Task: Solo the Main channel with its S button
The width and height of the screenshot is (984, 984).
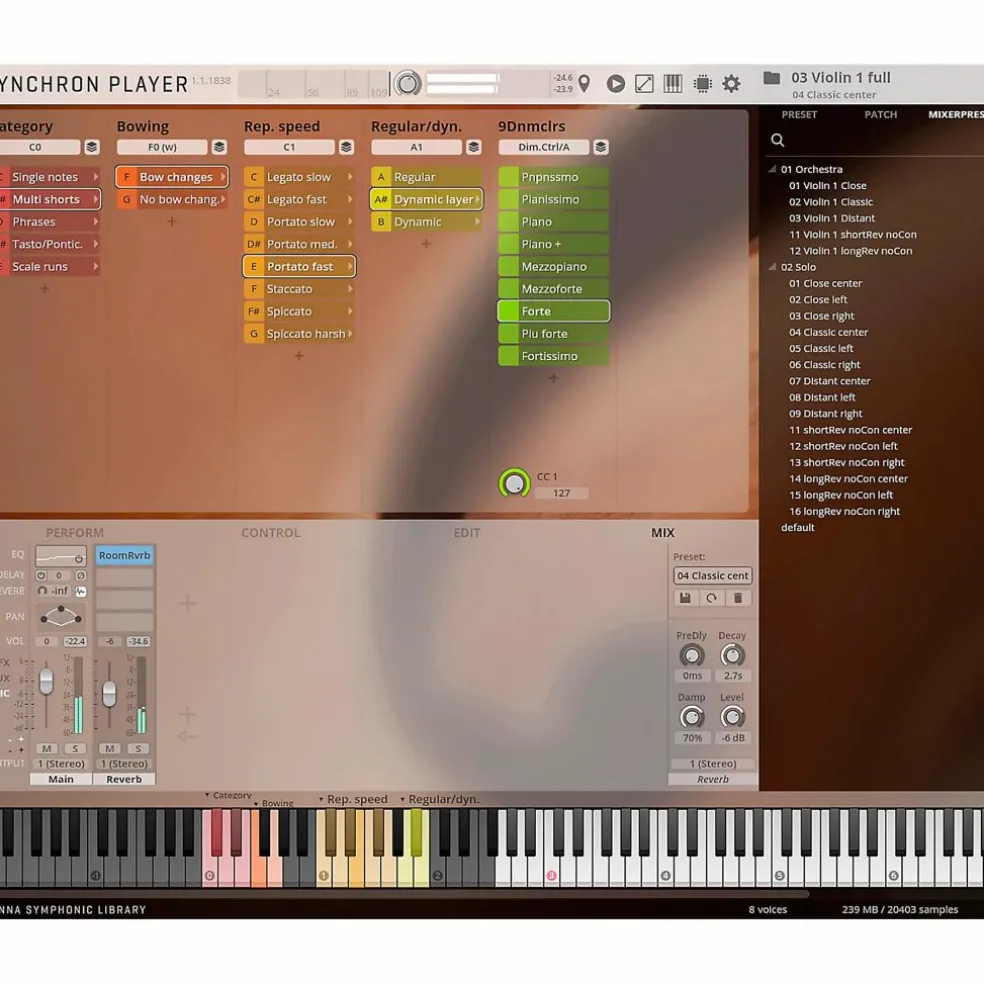Action: [x=75, y=748]
